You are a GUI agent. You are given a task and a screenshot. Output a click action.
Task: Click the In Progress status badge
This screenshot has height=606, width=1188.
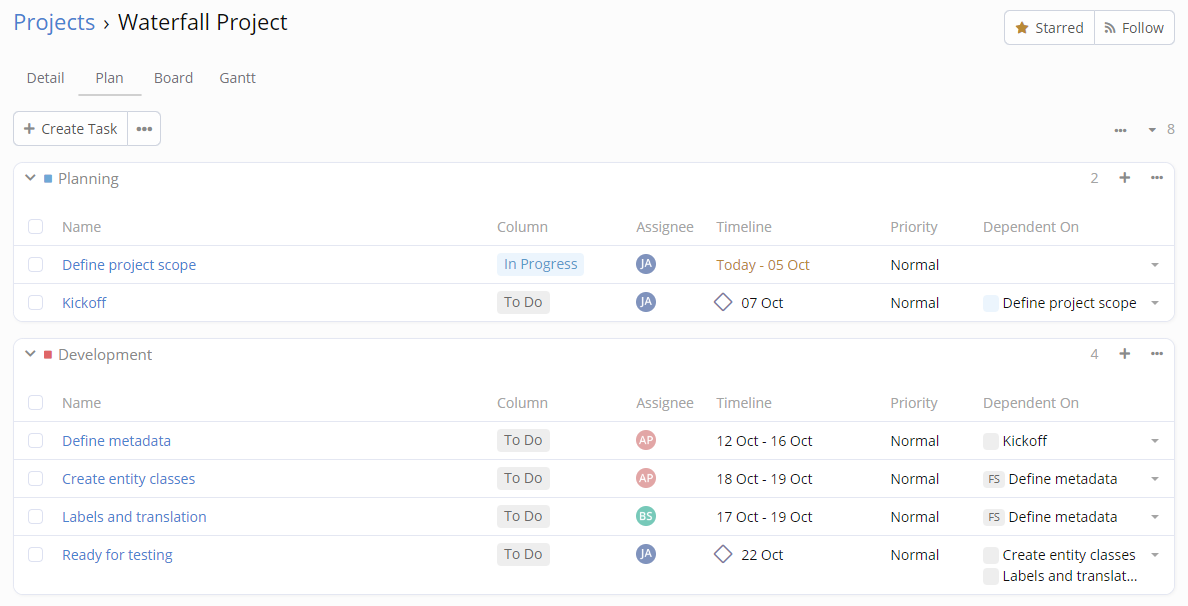540,264
